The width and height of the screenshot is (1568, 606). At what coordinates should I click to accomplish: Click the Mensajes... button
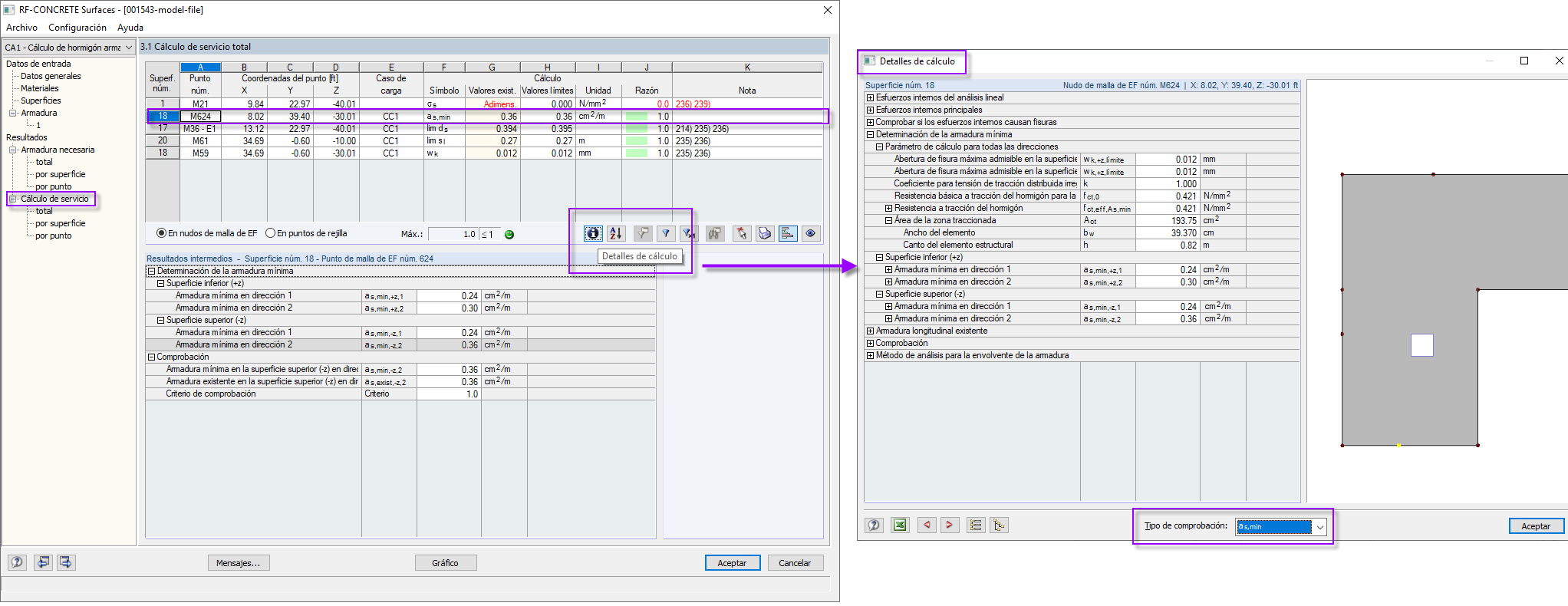(x=239, y=563)
